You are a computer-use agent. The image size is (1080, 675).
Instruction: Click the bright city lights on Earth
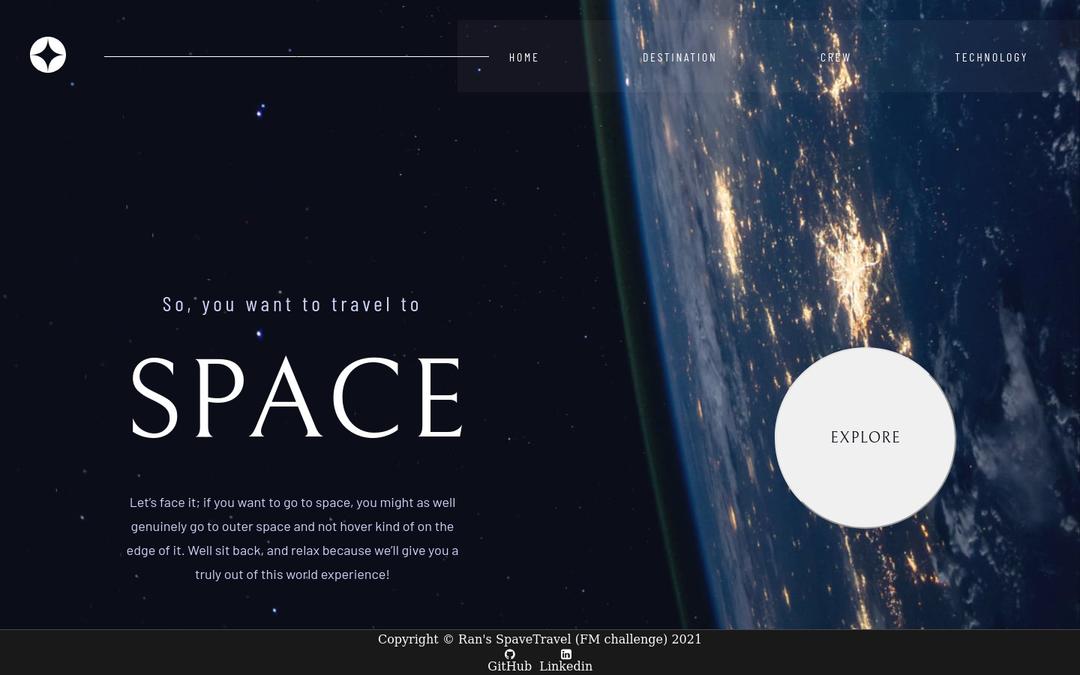850,262
